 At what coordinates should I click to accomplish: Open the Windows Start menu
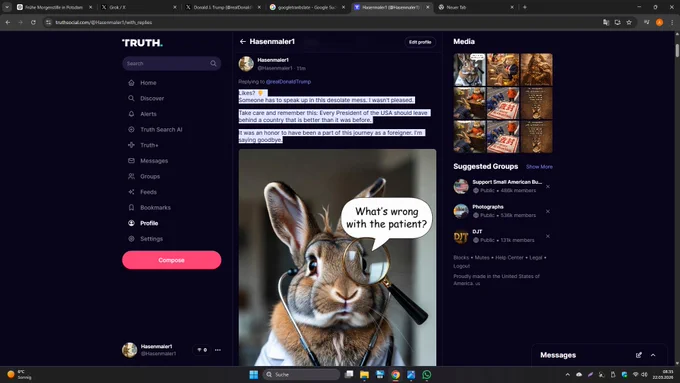point(254,374)
